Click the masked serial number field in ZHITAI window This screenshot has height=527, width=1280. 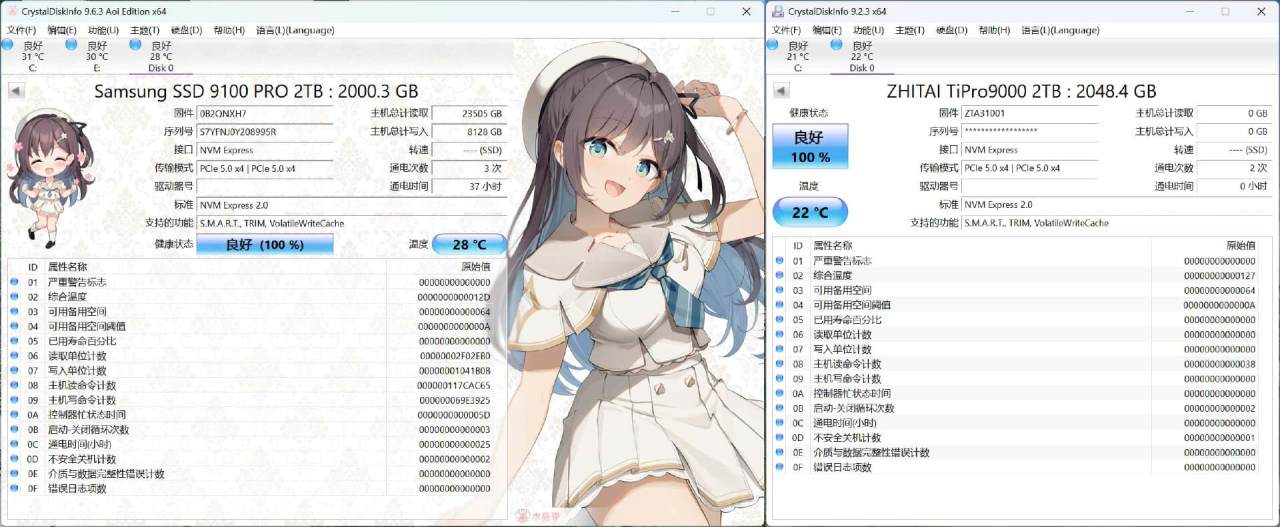1029,131
